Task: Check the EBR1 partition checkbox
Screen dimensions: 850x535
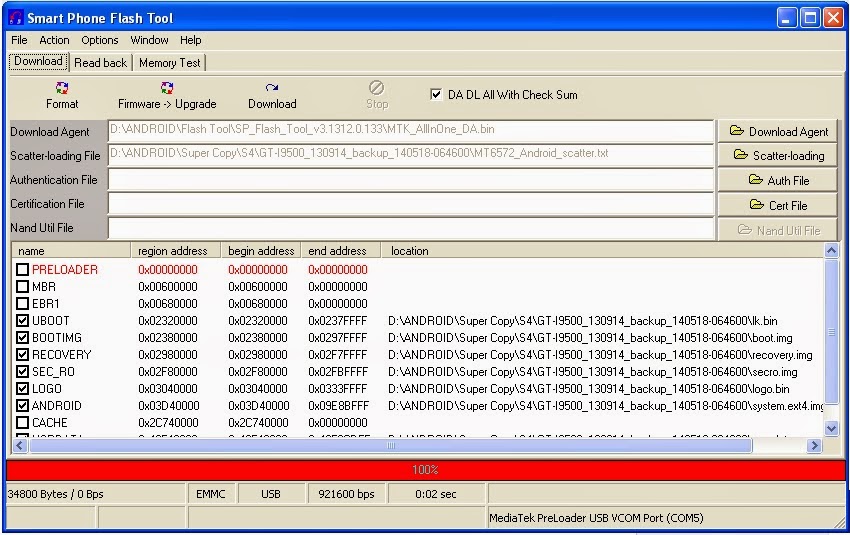Action: coord(22,304)
